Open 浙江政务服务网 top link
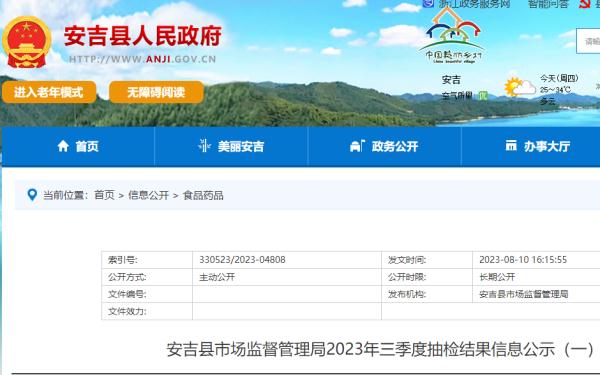This screenshot has height=375, width=600. [x=474, y=4]
